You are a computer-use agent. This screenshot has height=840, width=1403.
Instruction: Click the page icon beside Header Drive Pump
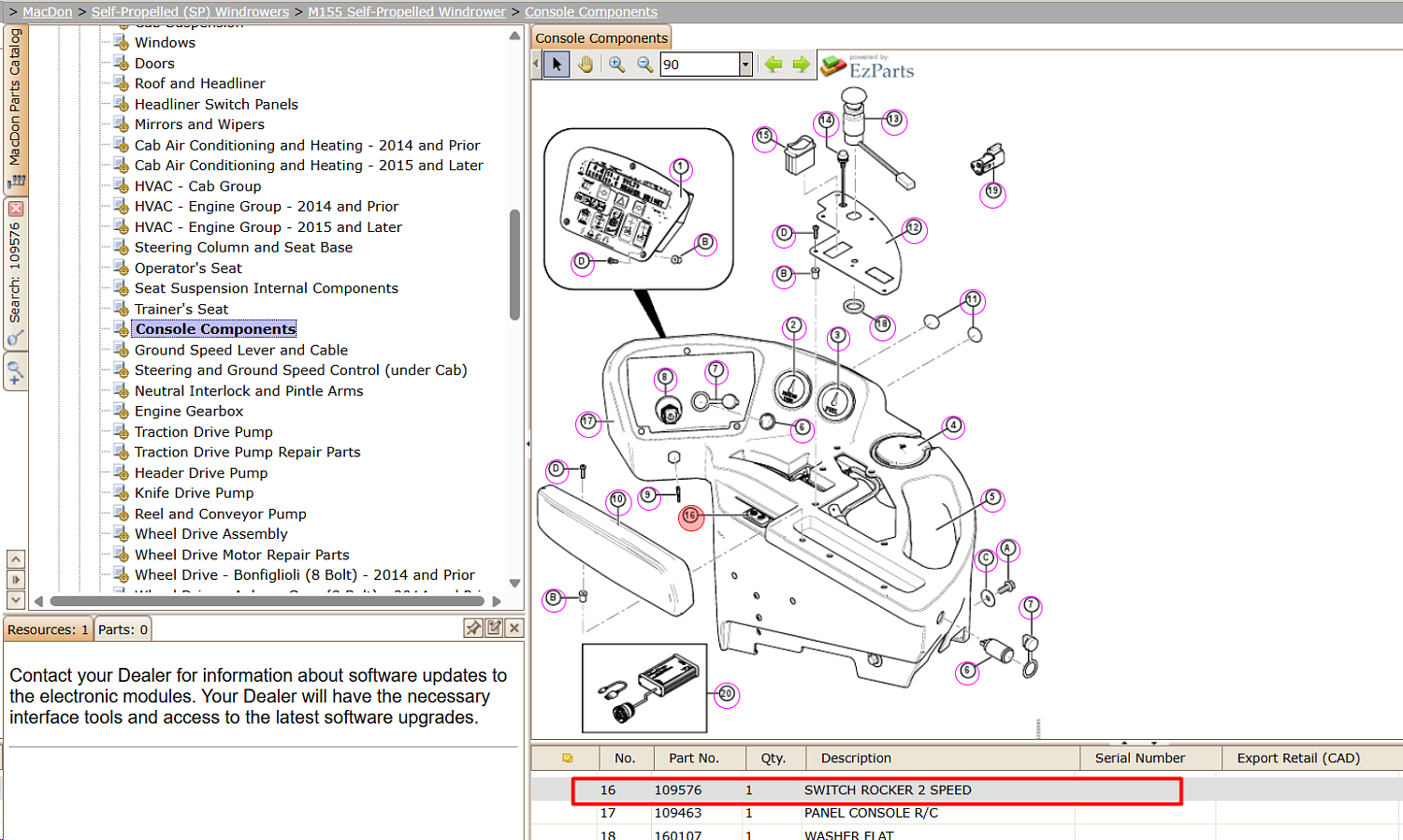121,472
